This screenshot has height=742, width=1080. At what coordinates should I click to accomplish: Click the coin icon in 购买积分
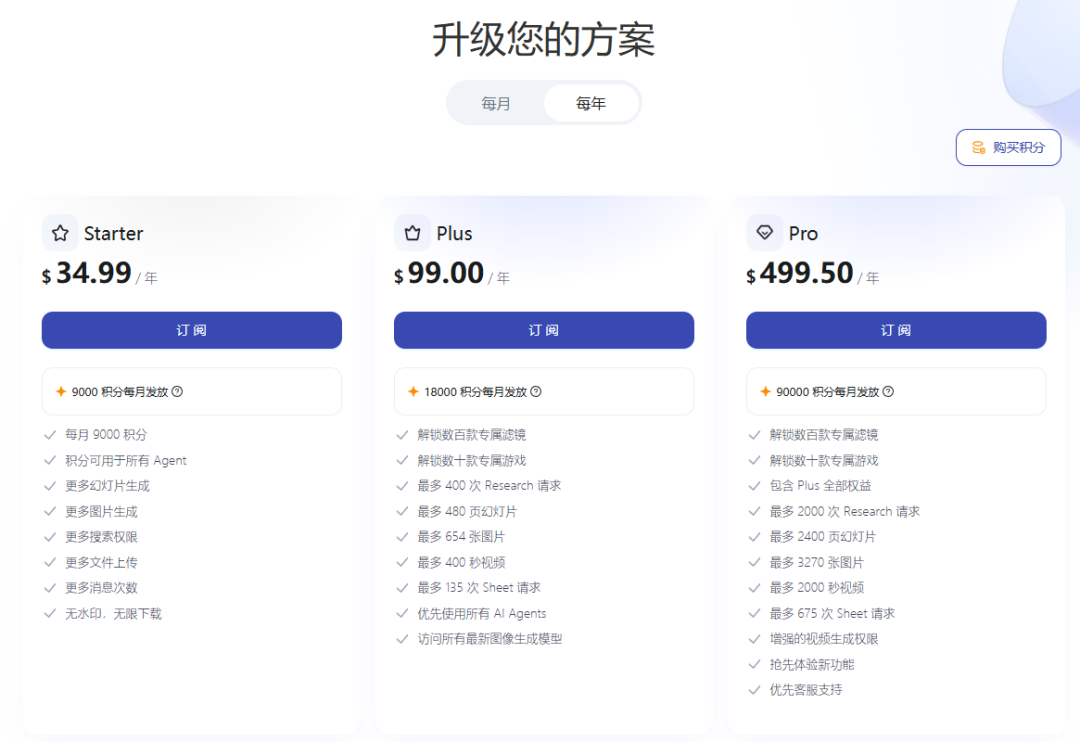[x=978, y=147]
